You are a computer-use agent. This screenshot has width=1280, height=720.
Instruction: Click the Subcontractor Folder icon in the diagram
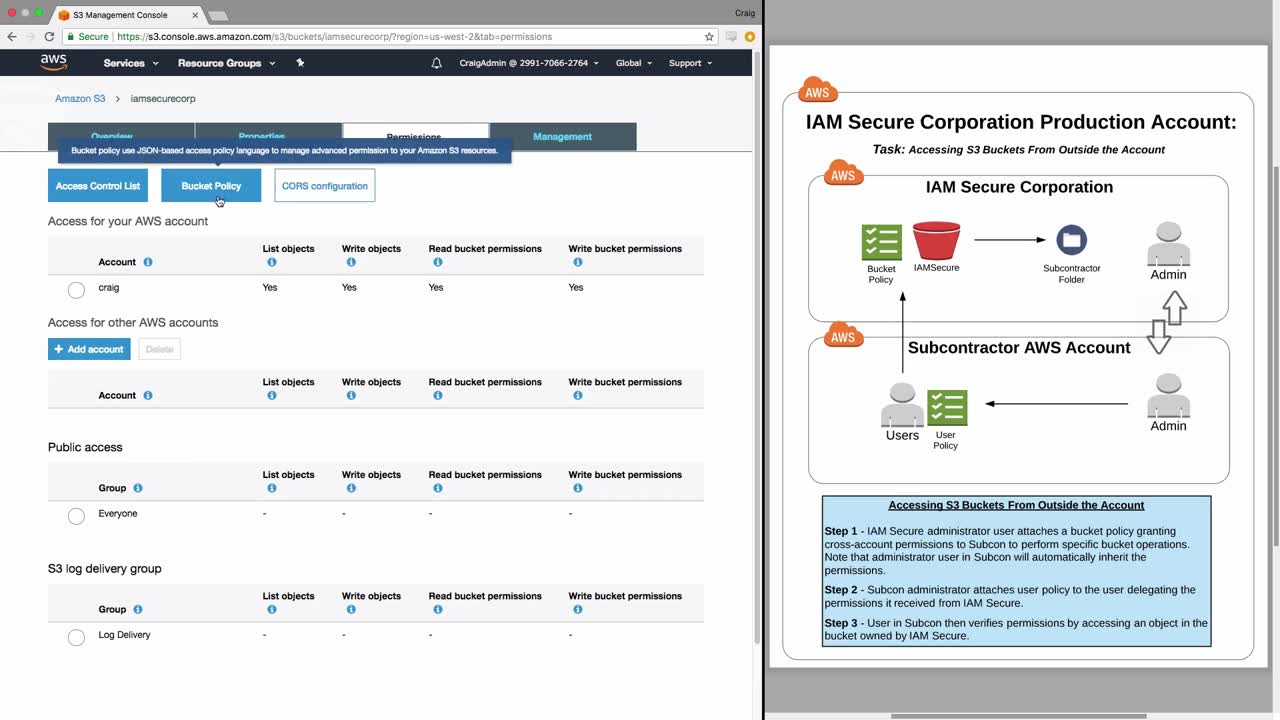pyautogui.click(x=1071, y=240)
